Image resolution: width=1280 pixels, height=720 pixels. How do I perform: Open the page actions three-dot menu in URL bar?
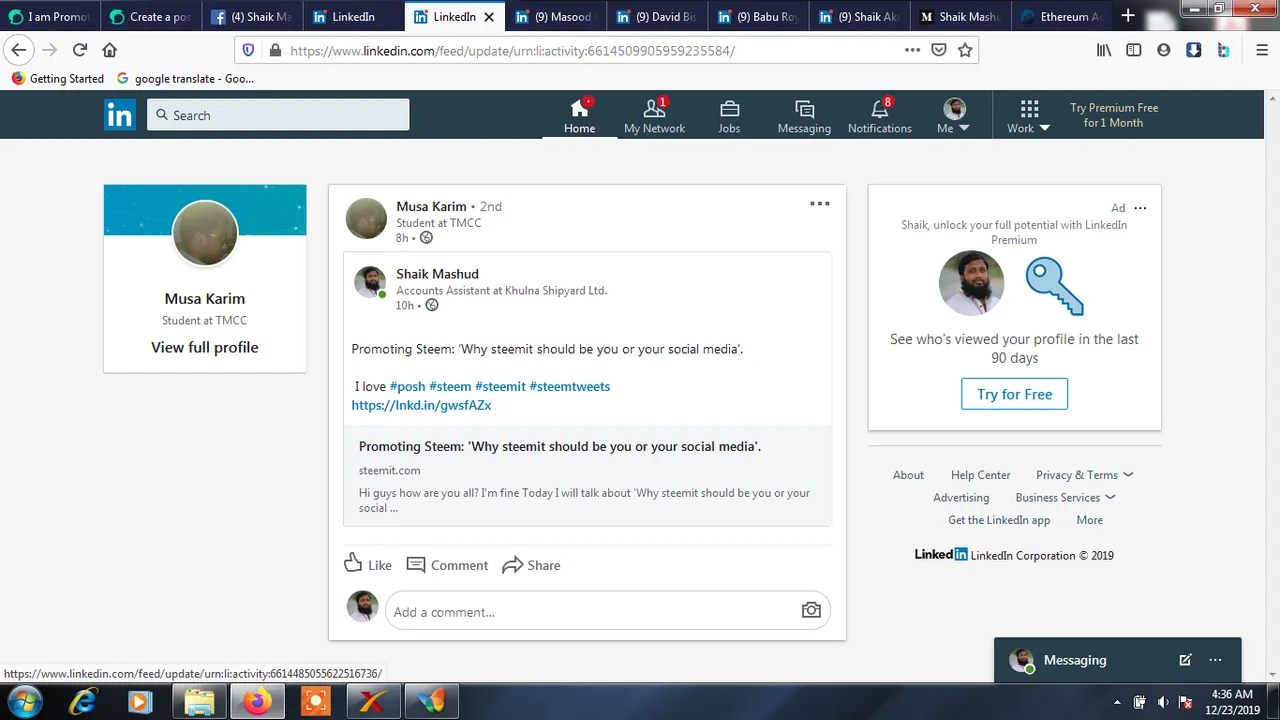[912, 50]
